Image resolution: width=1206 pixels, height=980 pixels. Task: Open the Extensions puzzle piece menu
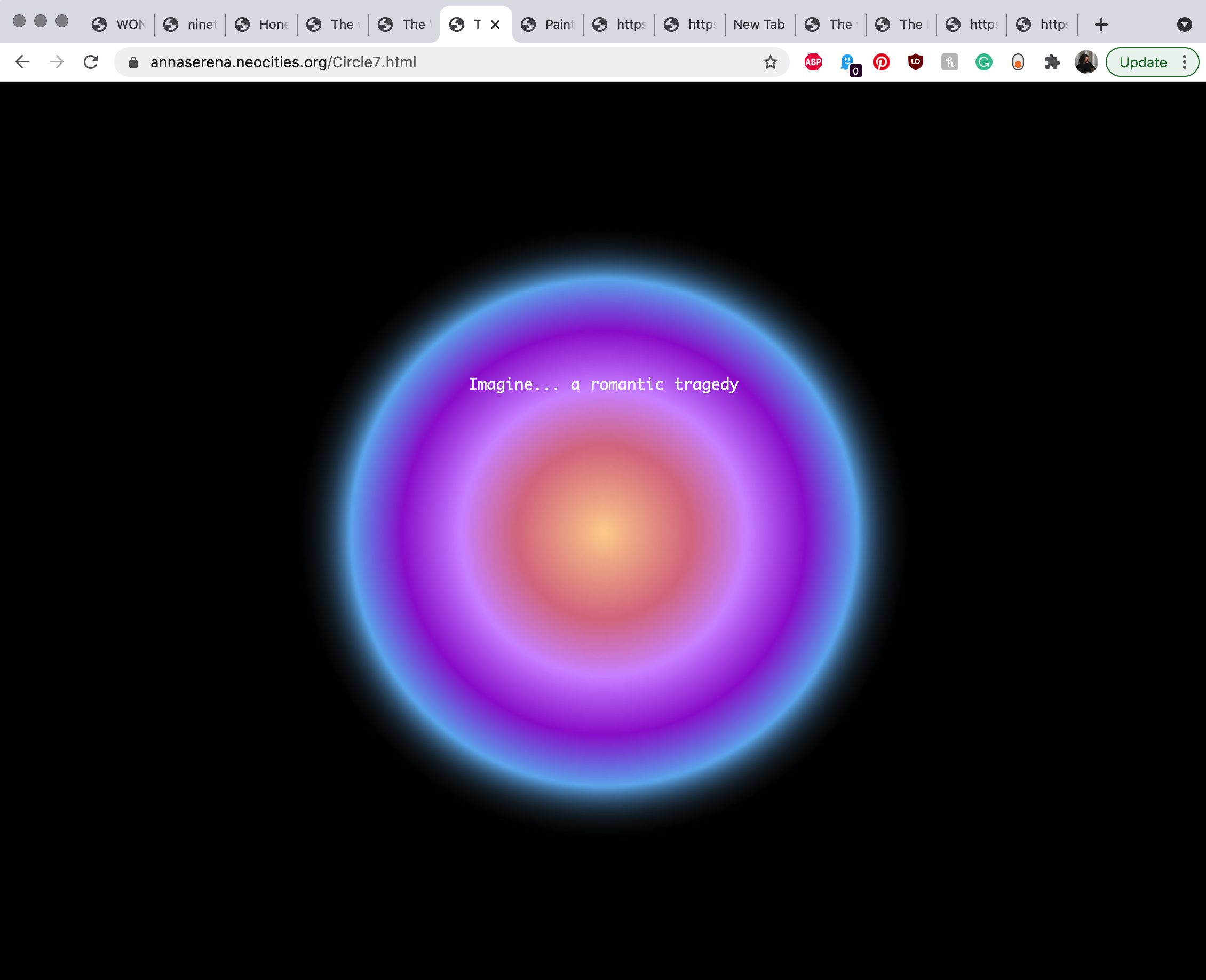click(x=1052, y=62)
